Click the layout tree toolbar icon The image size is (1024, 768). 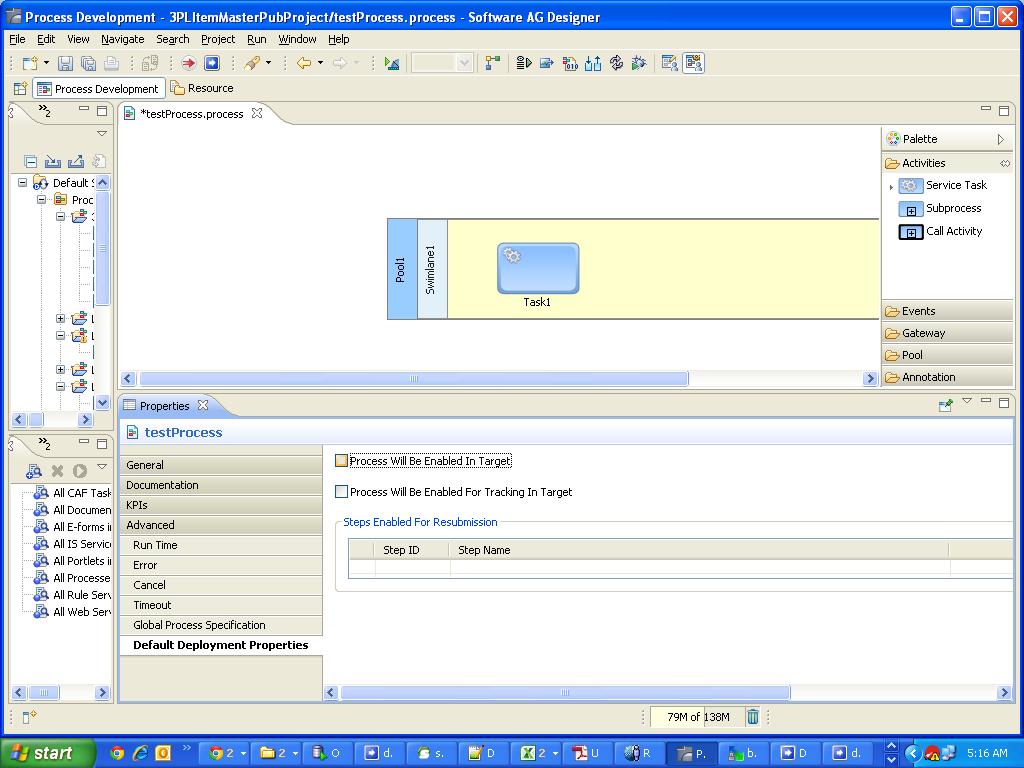point(492,63)
